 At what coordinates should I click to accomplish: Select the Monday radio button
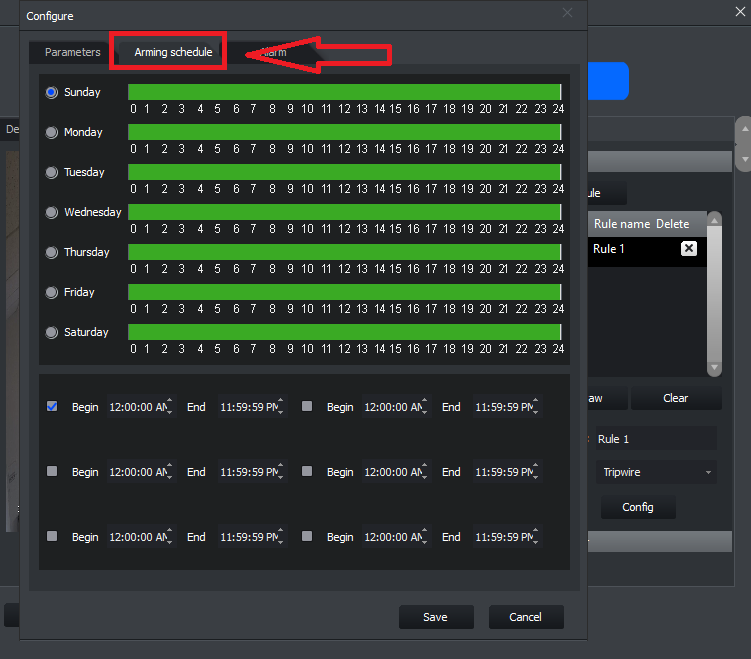[52, 132]
